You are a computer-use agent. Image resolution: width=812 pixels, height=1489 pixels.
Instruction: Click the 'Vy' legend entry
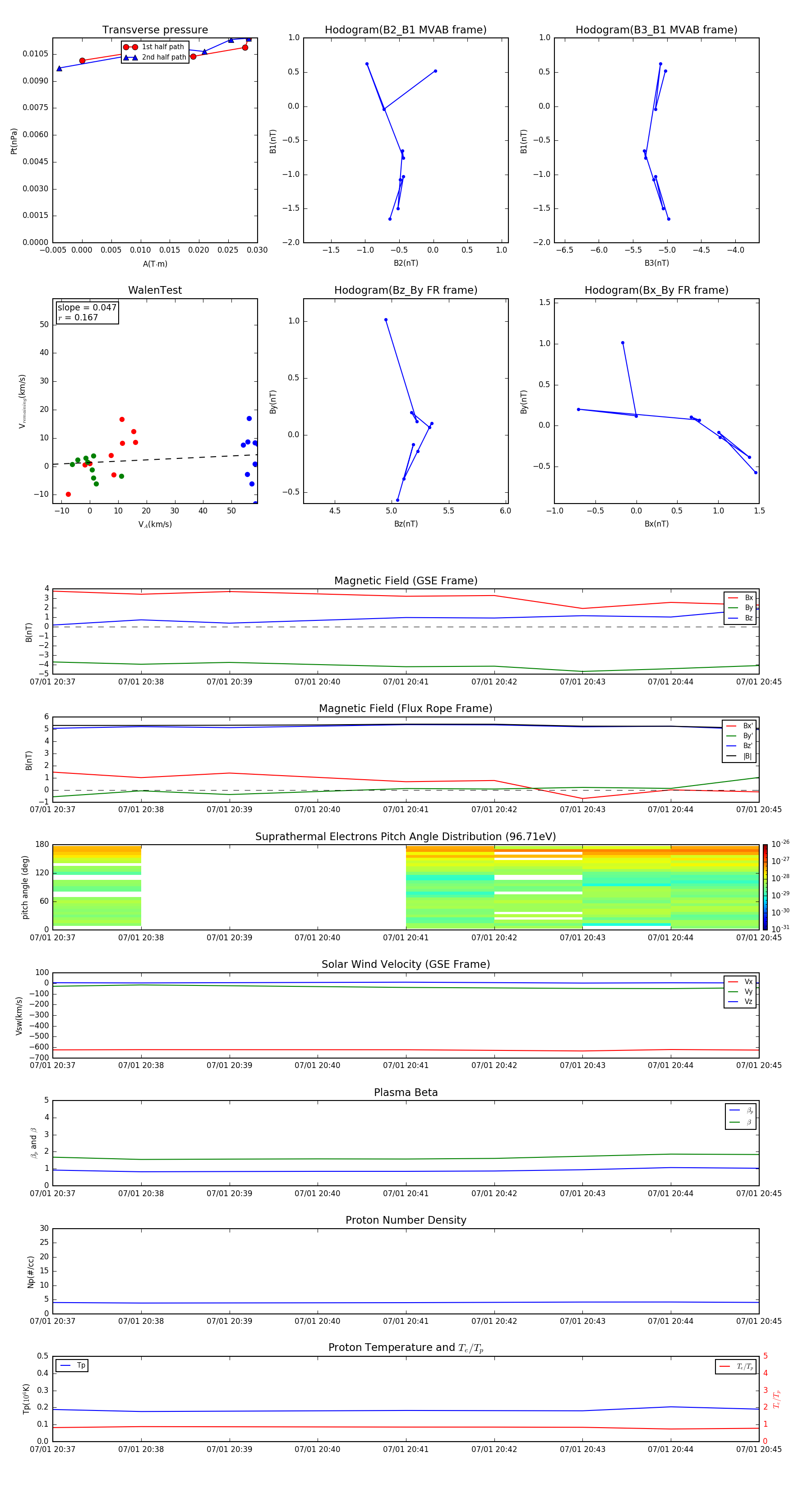point(740,991)
